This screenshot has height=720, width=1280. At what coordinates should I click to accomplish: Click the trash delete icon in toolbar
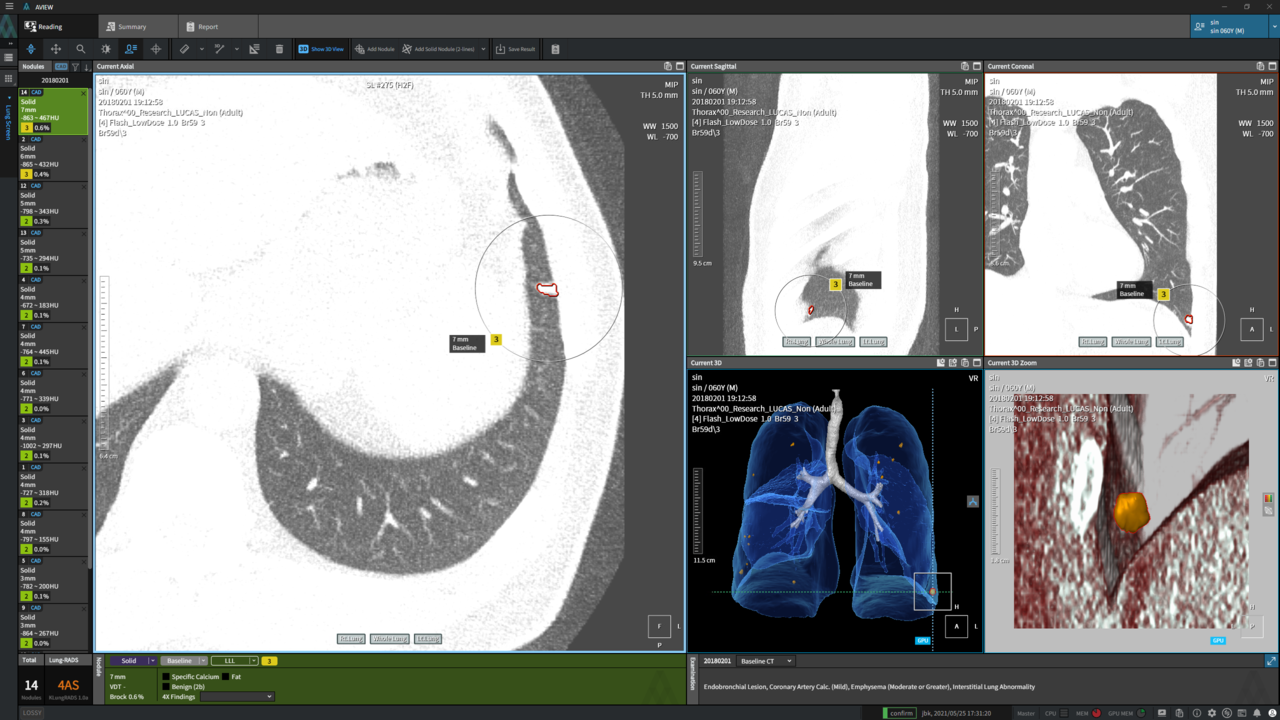pyautogui.click(x=279, y=49)
